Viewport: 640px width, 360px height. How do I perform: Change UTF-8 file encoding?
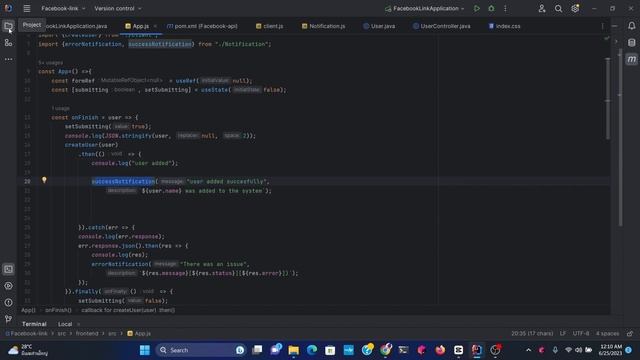coord(581,333)
